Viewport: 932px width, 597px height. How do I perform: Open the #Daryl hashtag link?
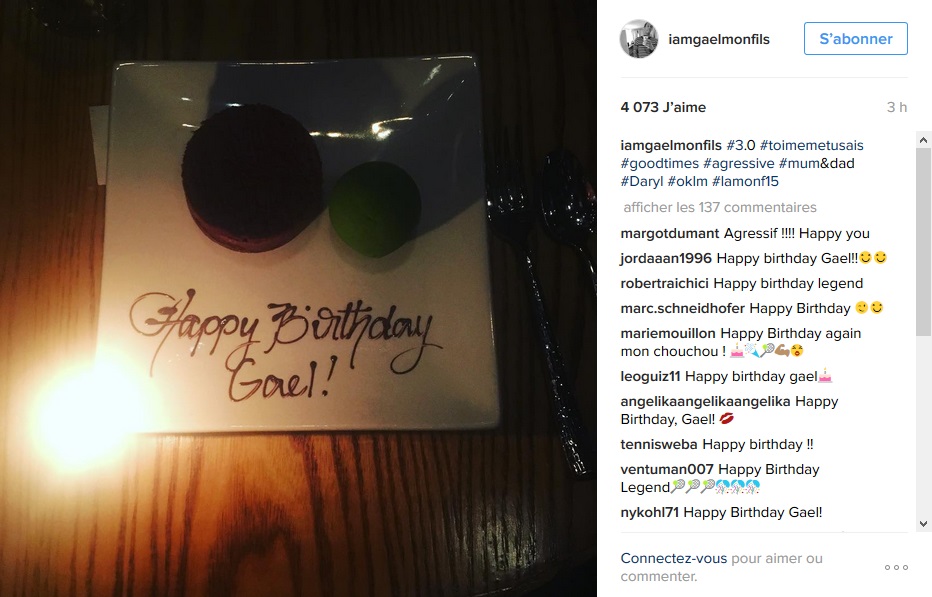coord(642,181)
